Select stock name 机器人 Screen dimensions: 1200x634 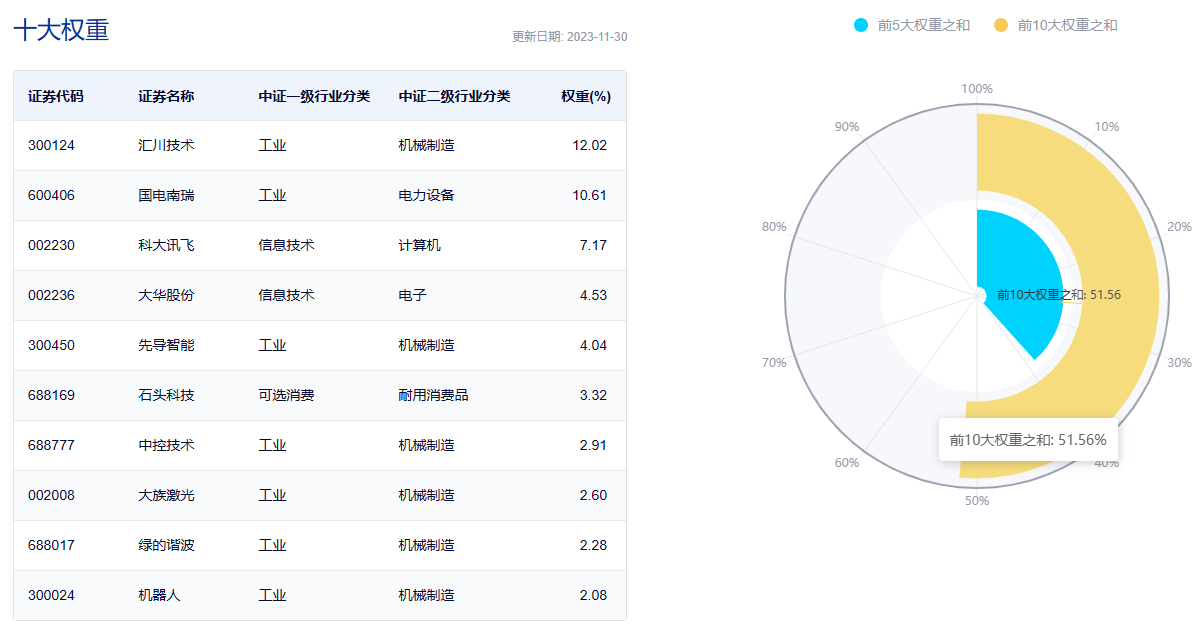[x=159, y=595]
